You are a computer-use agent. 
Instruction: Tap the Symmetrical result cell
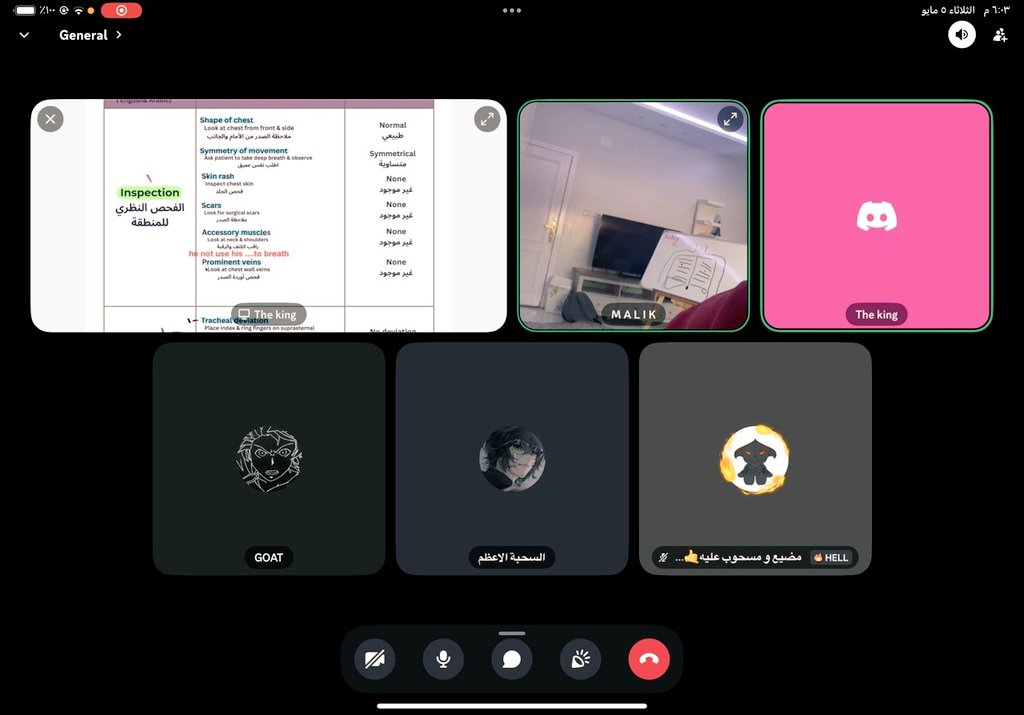(x=392, y=158)
